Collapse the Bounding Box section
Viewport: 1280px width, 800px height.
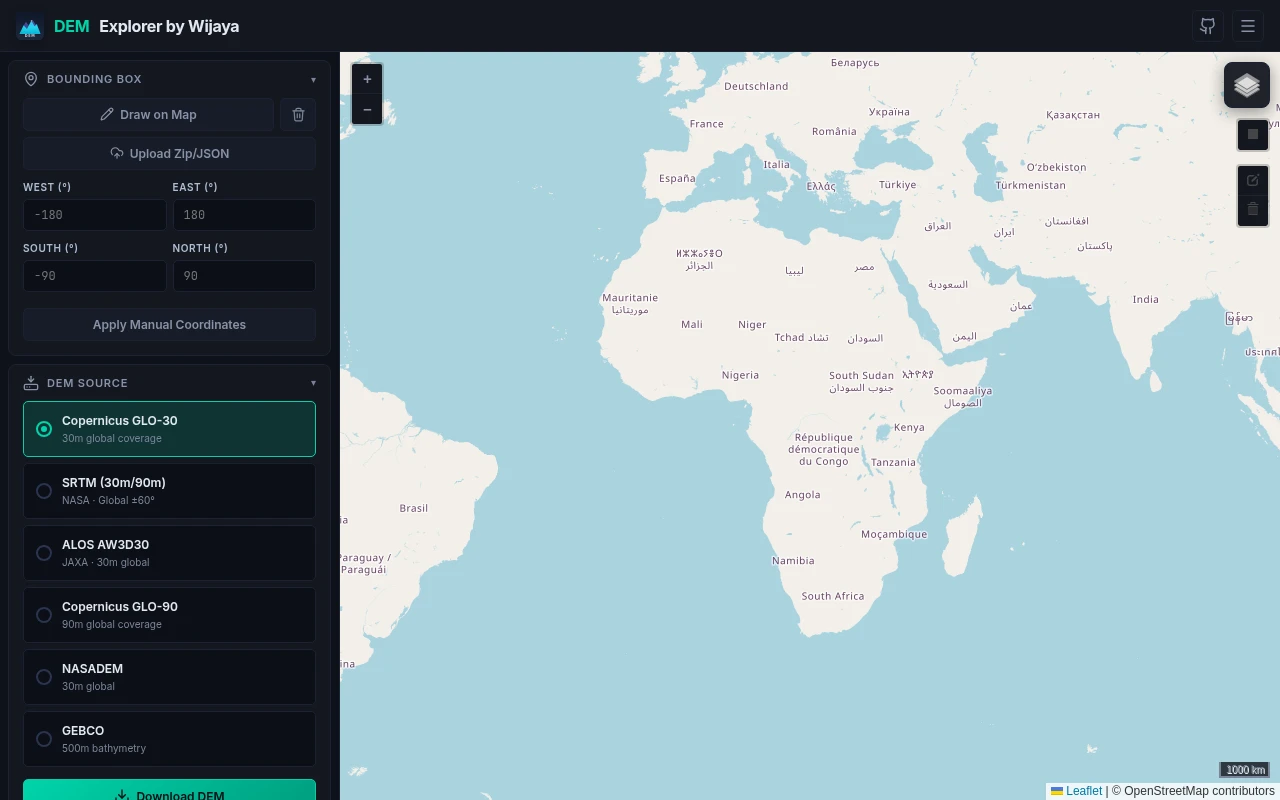(x=313, y=79)
